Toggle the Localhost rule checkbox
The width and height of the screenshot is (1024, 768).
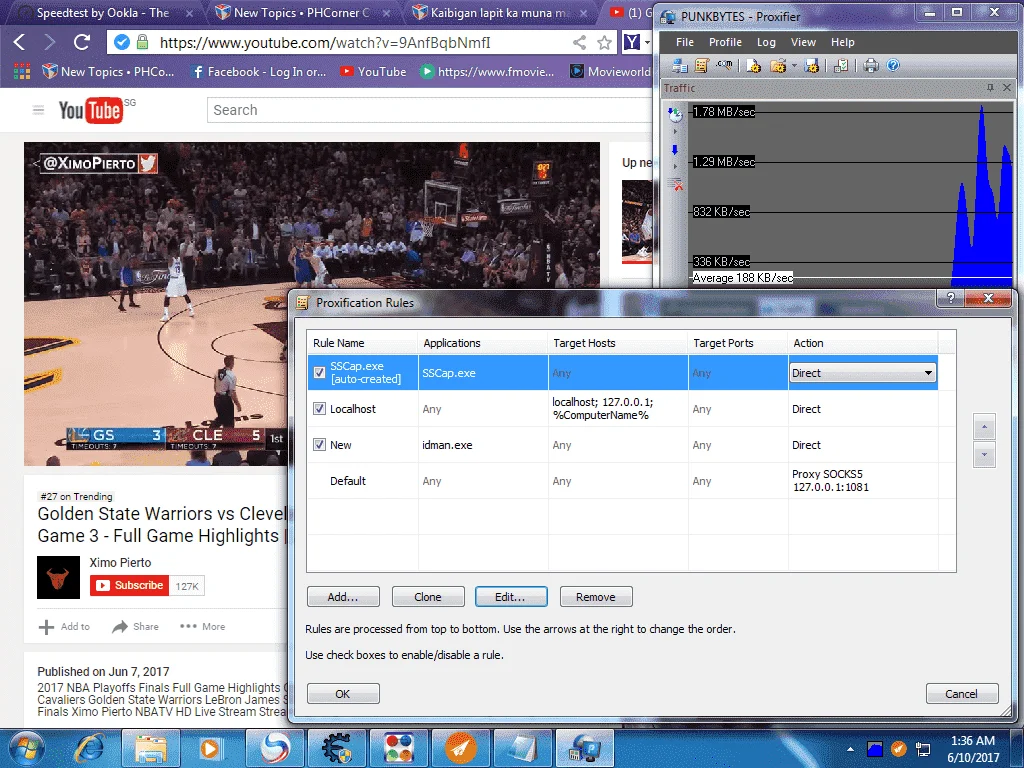tap(319, 409)
